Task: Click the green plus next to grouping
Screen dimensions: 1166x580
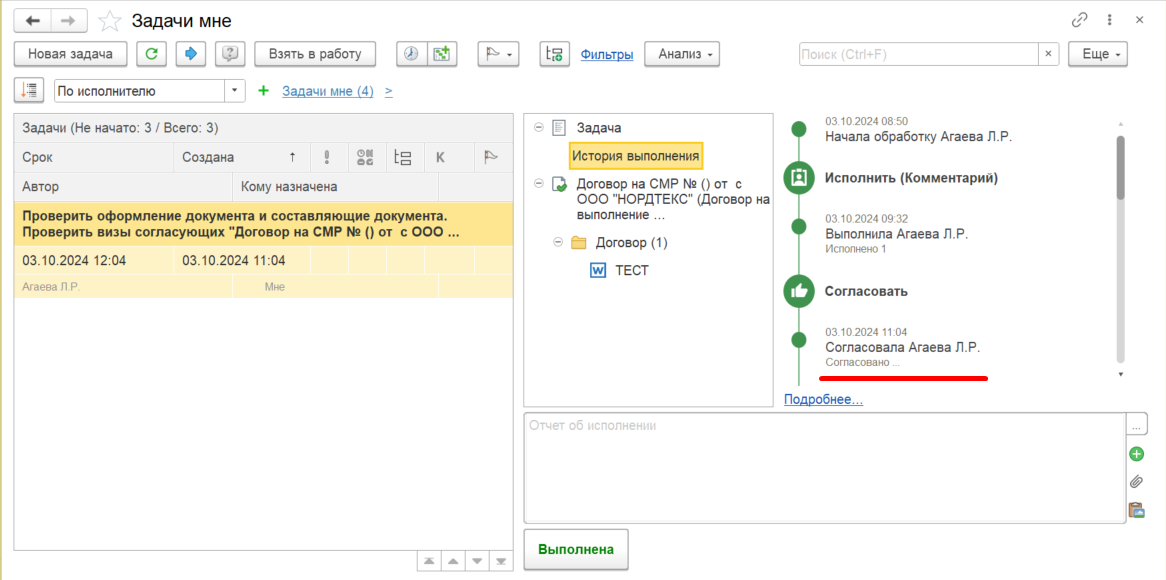Action: tap(262, 91)
